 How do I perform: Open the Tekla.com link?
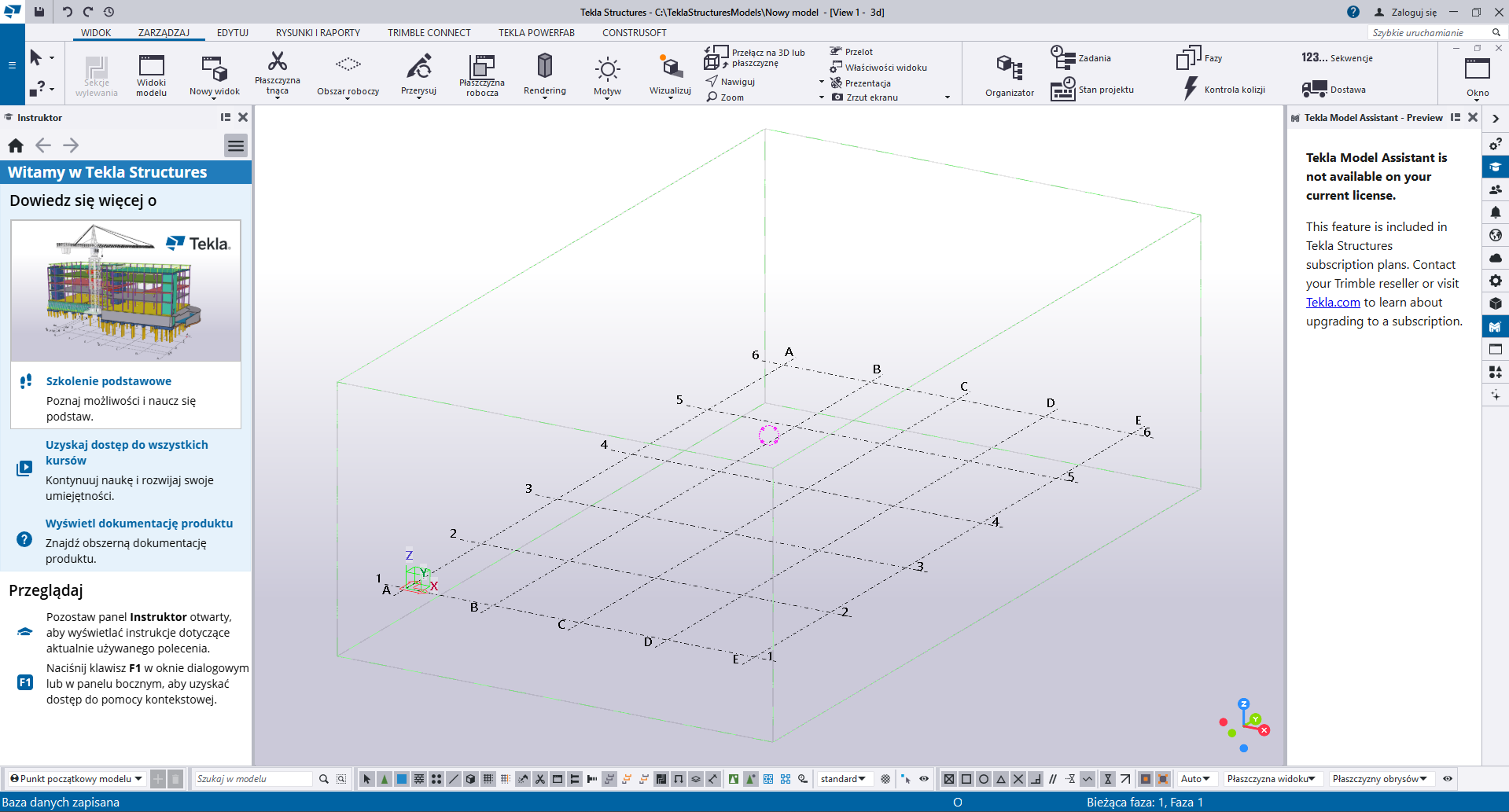[x=1333, y=303]
